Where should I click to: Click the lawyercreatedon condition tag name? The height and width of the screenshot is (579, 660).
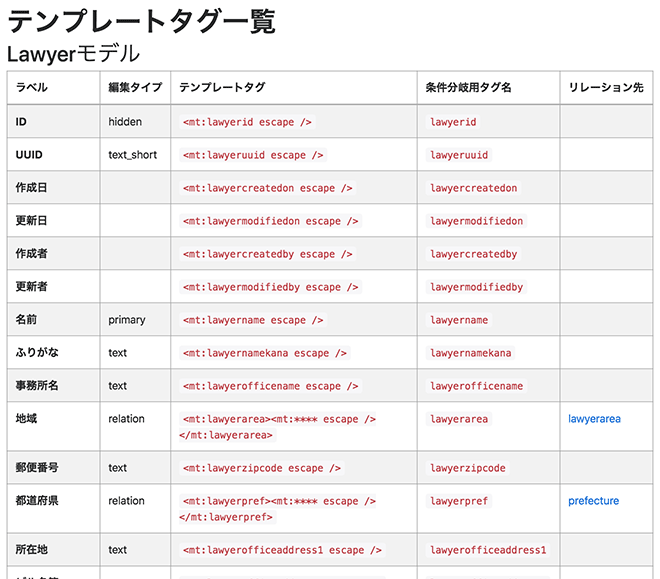point(473,188)
